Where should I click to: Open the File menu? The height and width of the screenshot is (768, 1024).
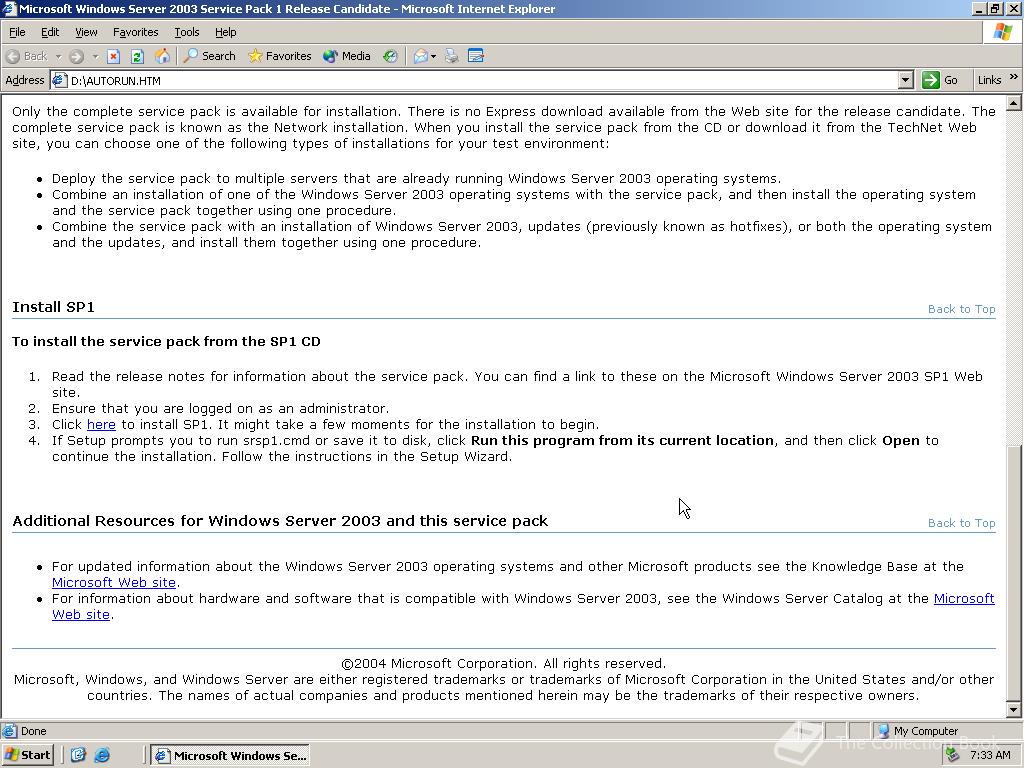click(17, 32)
